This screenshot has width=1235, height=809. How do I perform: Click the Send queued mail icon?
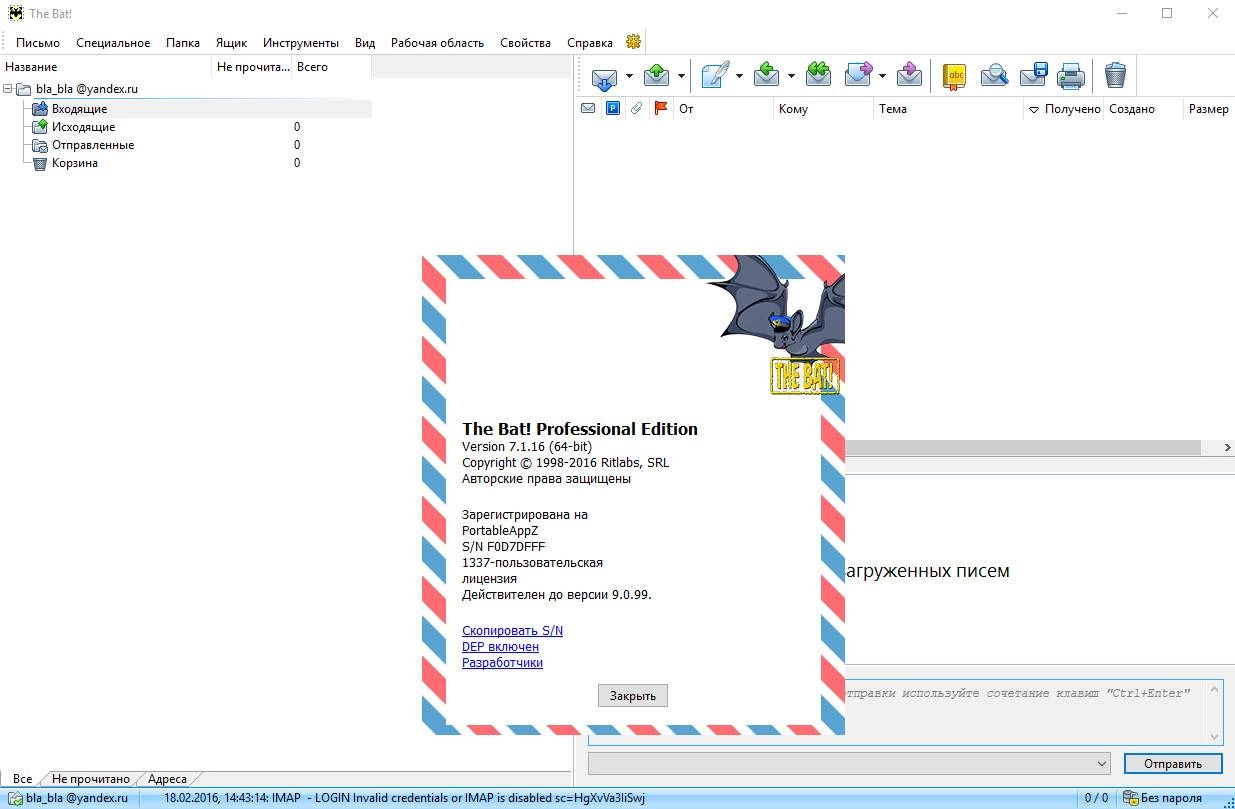656,76
